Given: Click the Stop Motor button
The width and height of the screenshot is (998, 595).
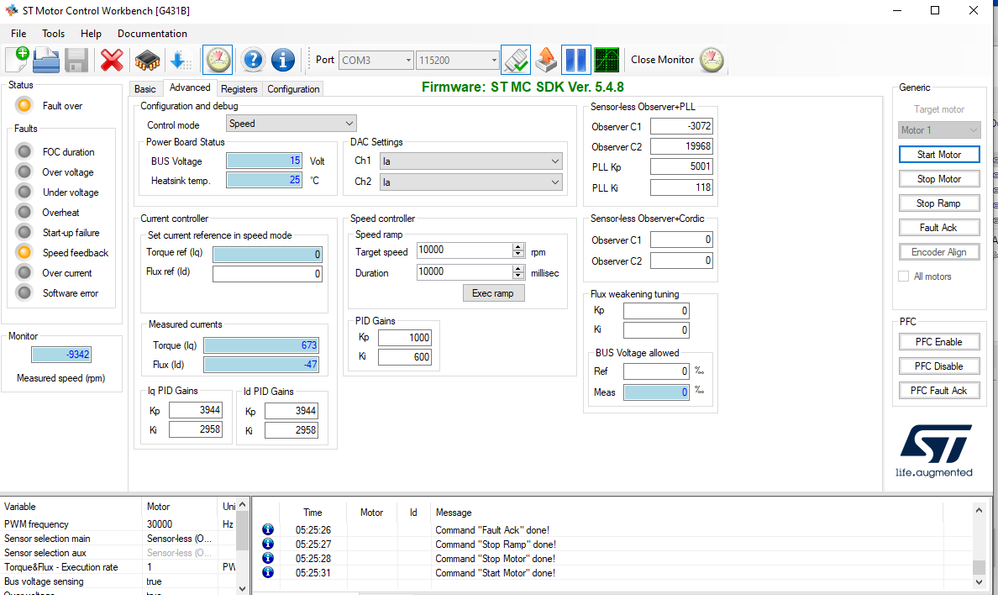Looking at the screenshot, I should pyautogui.click(x=939, y=179).
